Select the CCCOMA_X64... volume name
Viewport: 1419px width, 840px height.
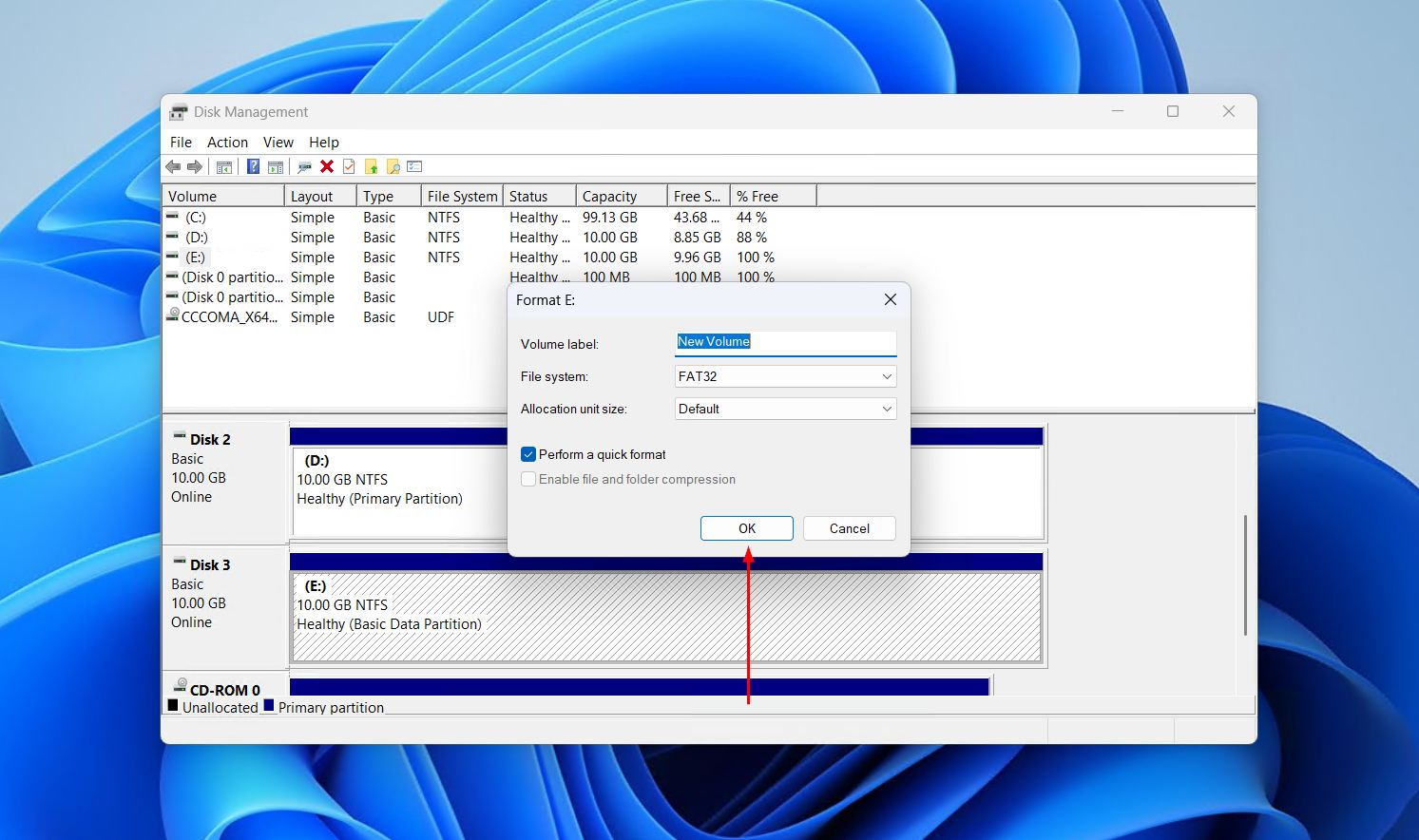pos(230,317)
